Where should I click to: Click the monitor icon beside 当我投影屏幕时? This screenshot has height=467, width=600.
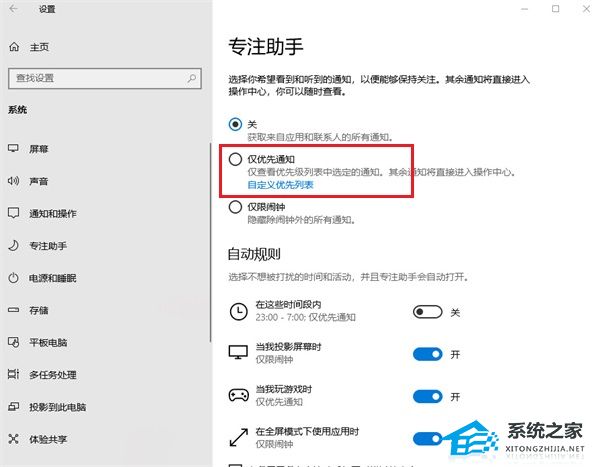point(238,352)
